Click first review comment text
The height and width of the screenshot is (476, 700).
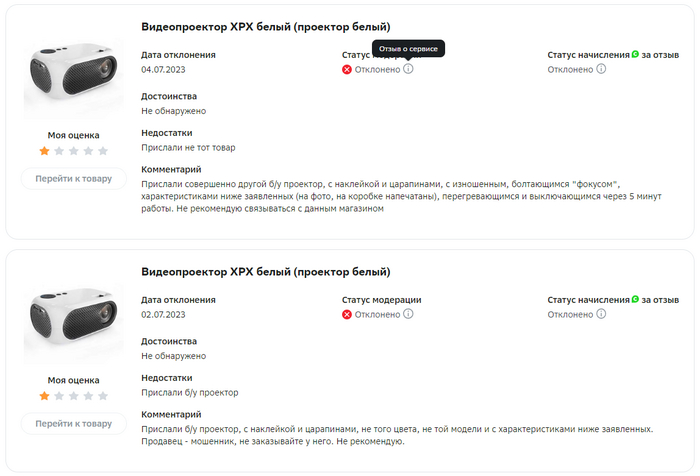point(400,196)
